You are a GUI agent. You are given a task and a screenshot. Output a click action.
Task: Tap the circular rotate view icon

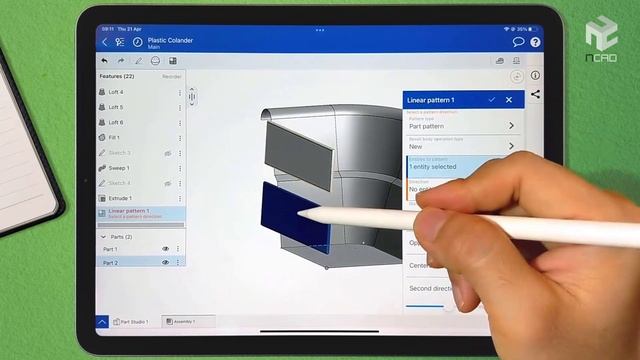(x=517, y=76)
